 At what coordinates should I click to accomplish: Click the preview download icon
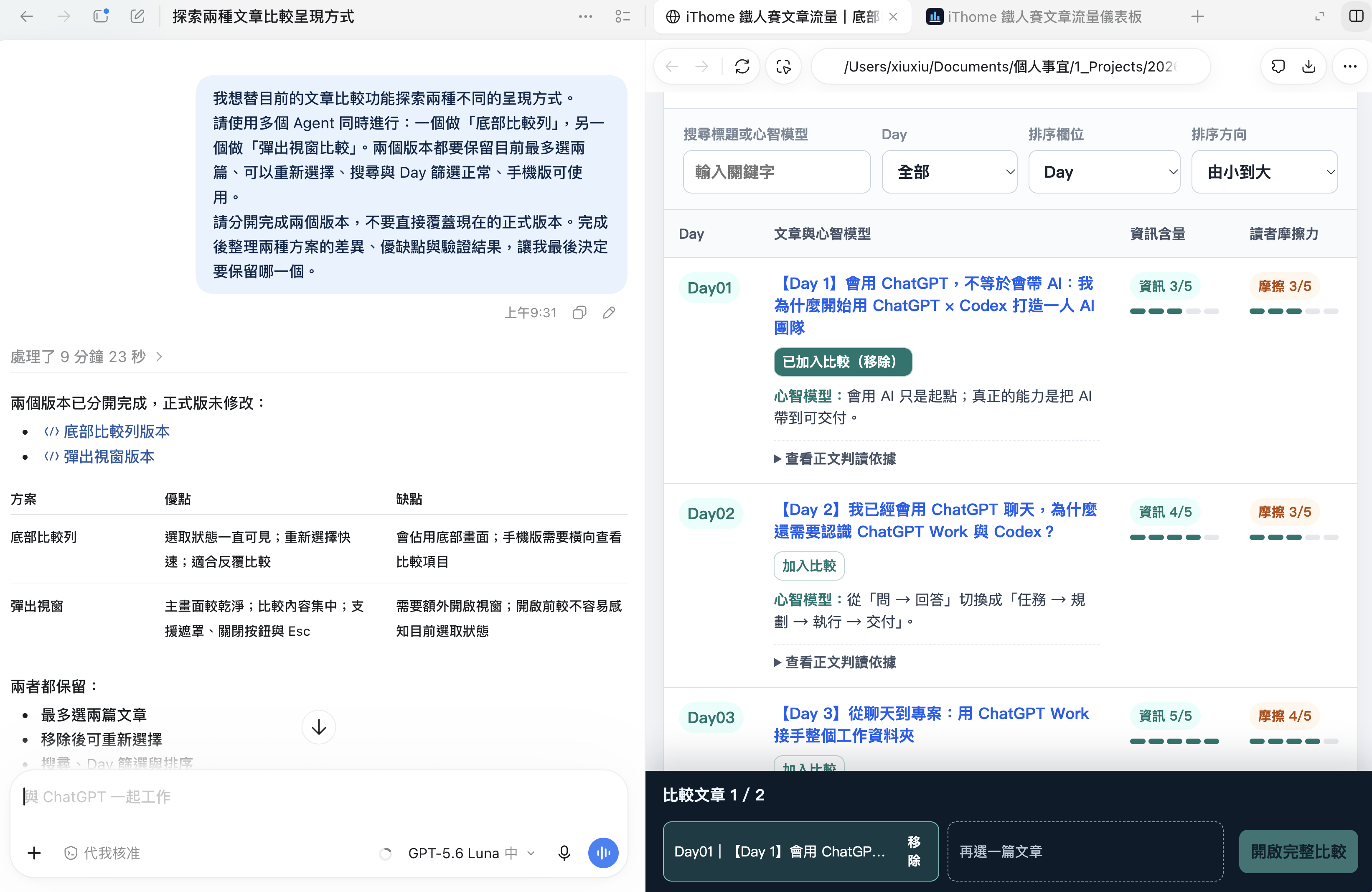1309,67
